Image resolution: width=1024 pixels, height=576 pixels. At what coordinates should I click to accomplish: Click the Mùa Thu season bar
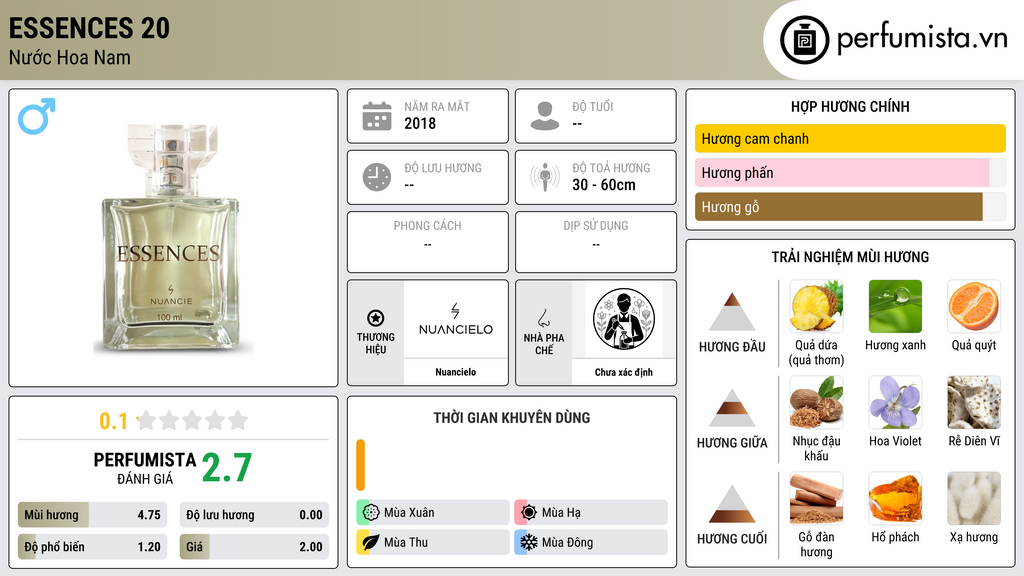coord(433,542)
